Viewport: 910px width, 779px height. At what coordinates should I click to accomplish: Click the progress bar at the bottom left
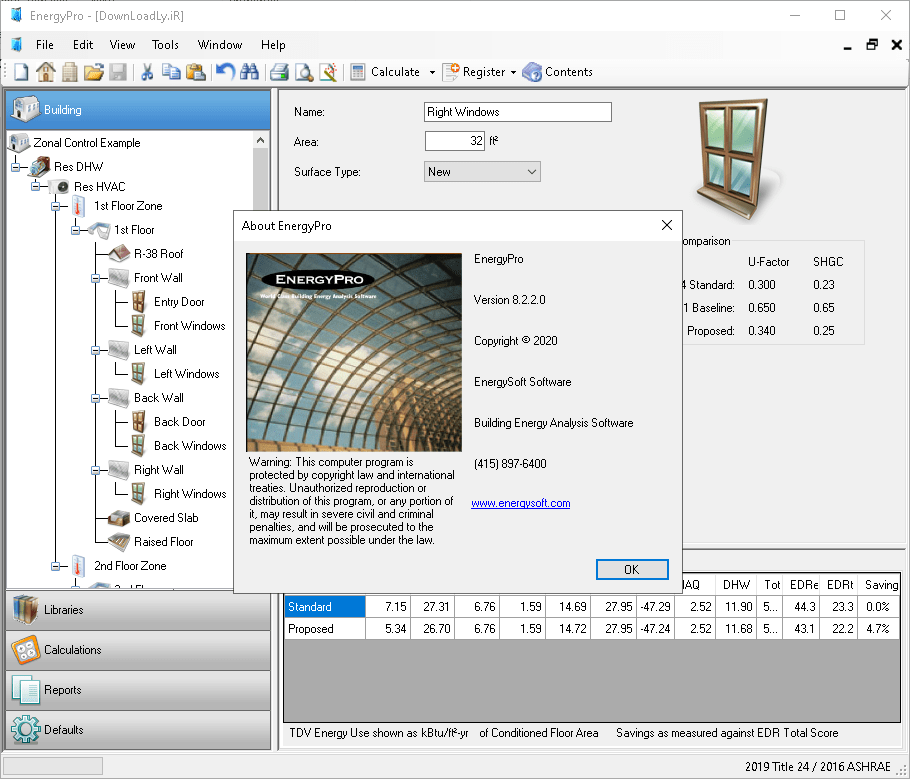pyautogui.click(x=52, y=763)
